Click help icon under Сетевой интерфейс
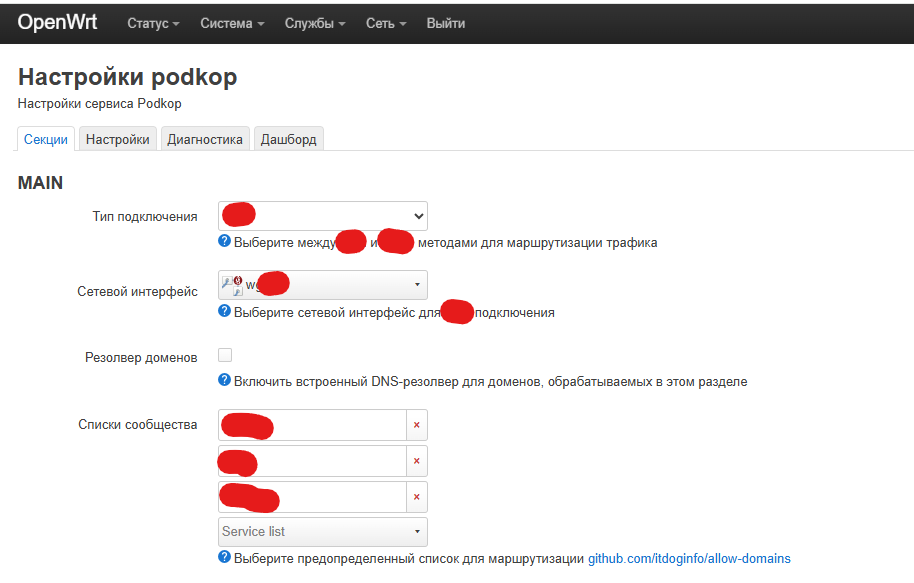The image size is (914, 583). point(224,311)
